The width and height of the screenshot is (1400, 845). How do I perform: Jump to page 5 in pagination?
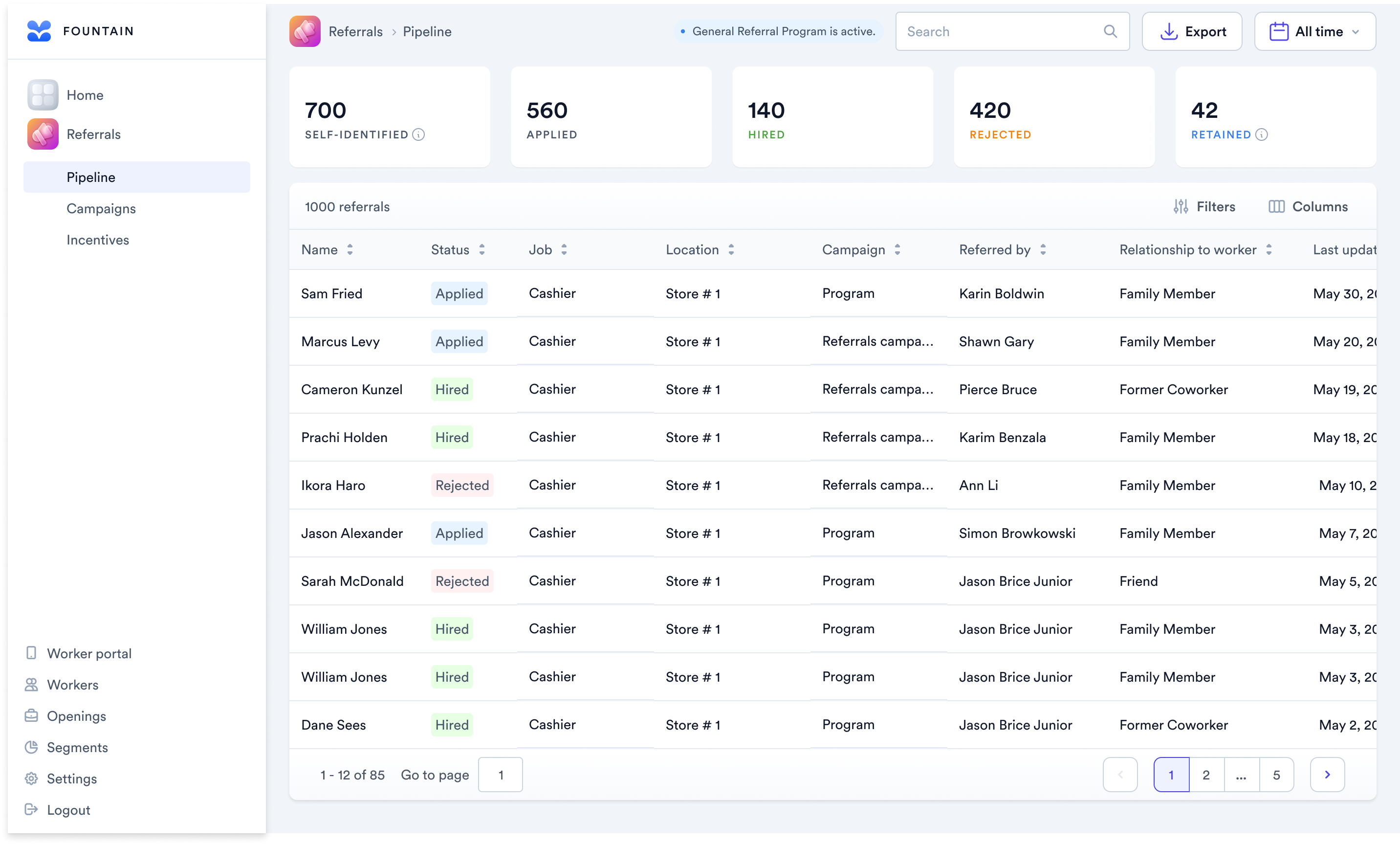1276,775
